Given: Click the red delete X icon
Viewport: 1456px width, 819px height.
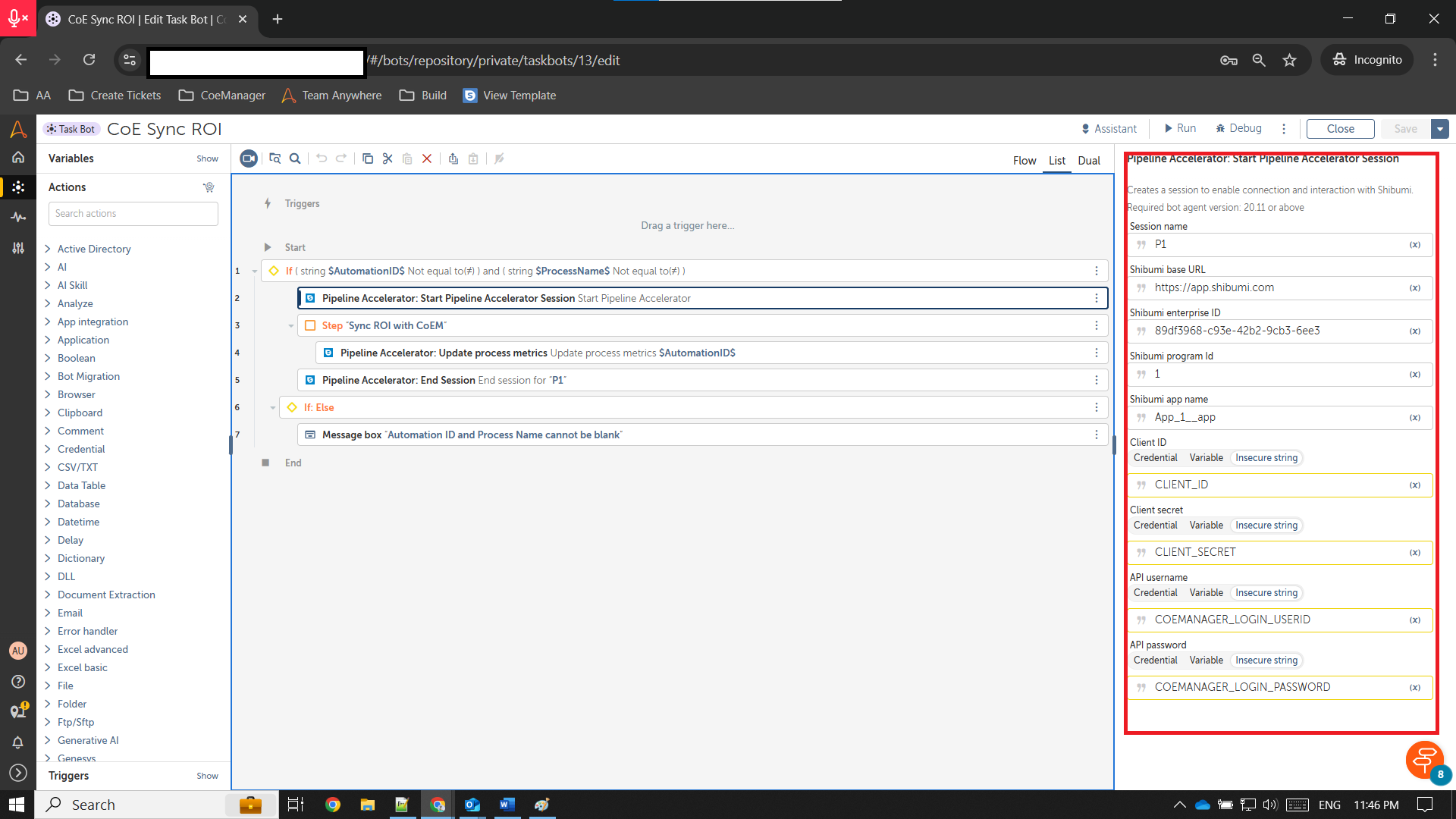Looking at the screenshot, I should (427, 158).
